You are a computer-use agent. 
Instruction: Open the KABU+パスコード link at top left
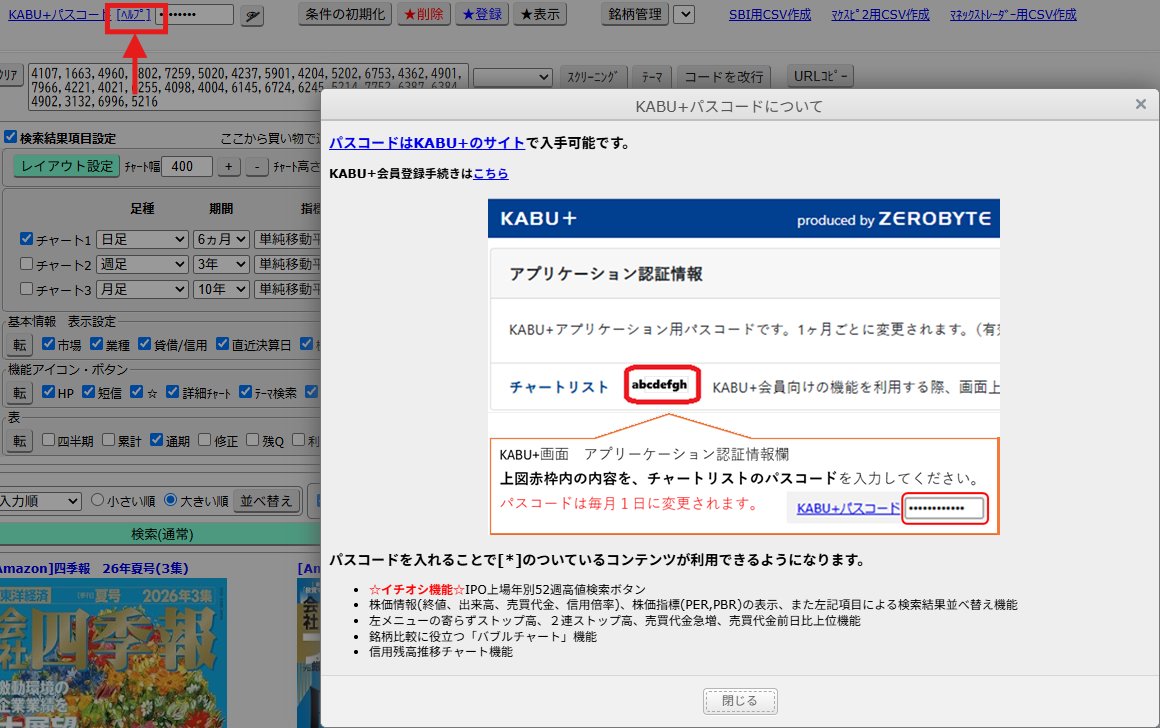[59, 14]
